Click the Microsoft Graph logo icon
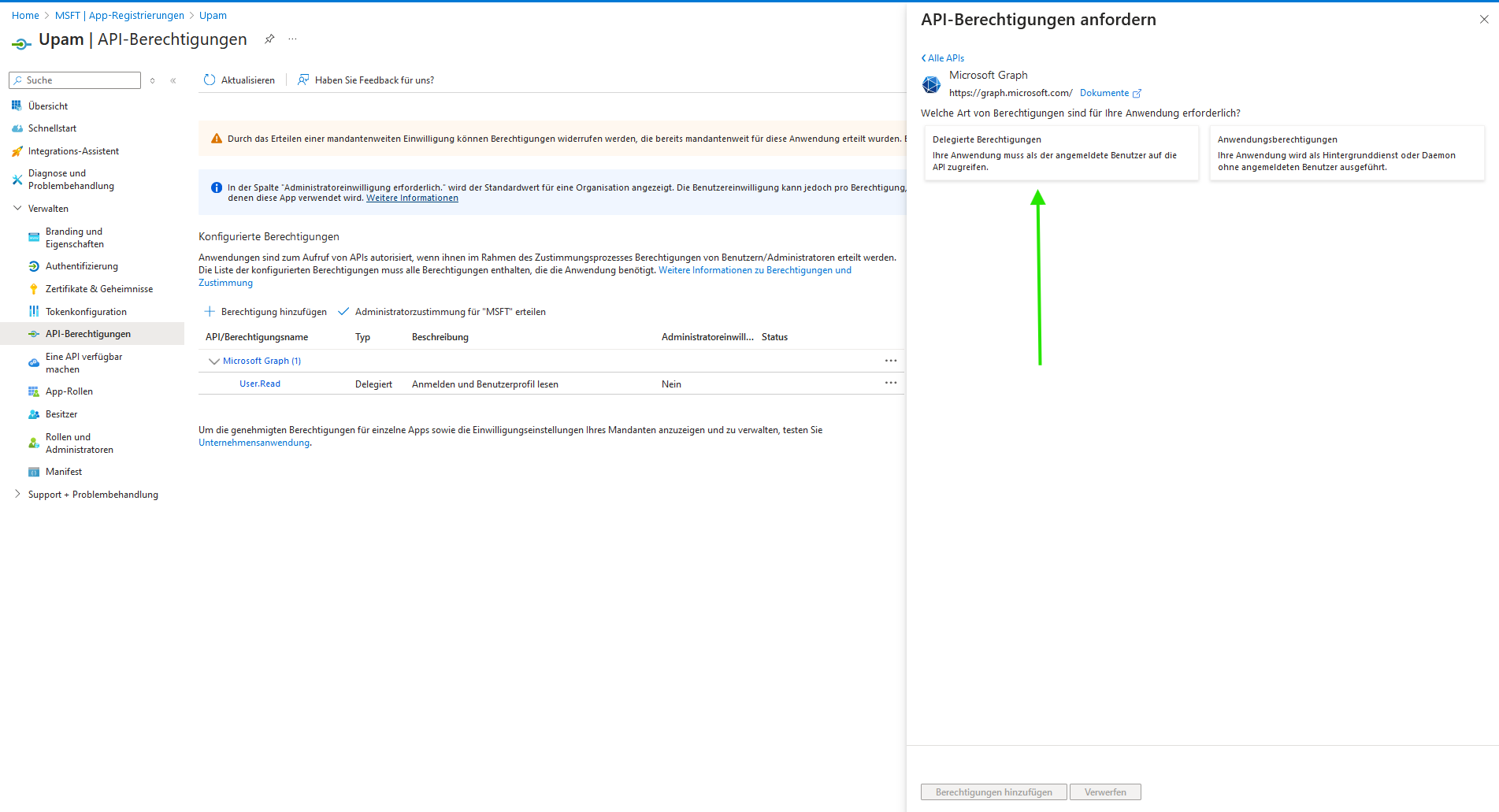This screenshot has width=1499, height=812. click(931, 84)
